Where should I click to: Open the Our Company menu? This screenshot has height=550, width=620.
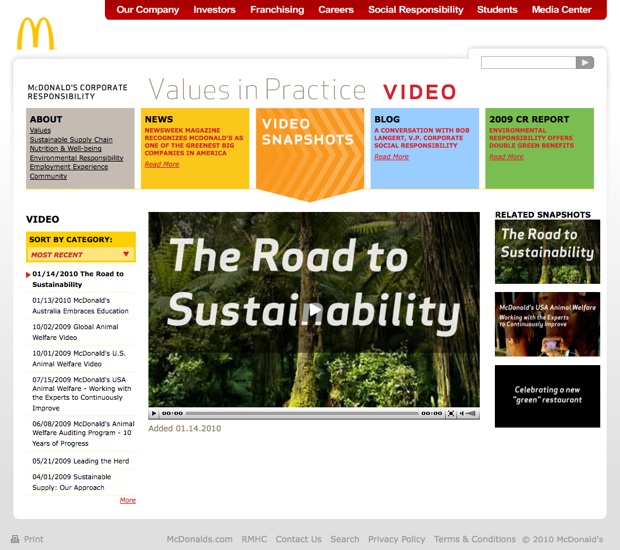coord(147,10)
